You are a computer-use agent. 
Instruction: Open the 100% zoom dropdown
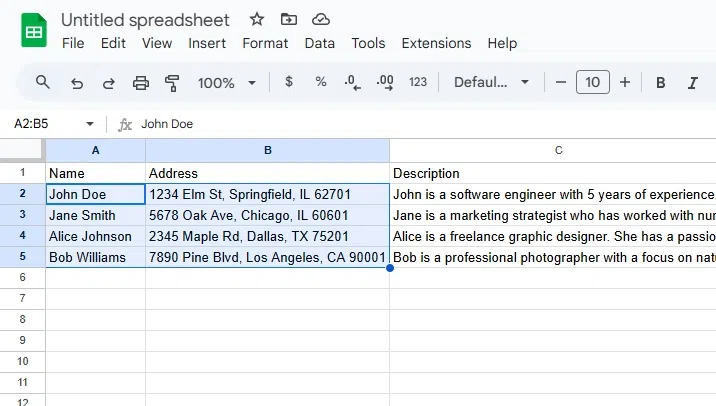point(226,83)
